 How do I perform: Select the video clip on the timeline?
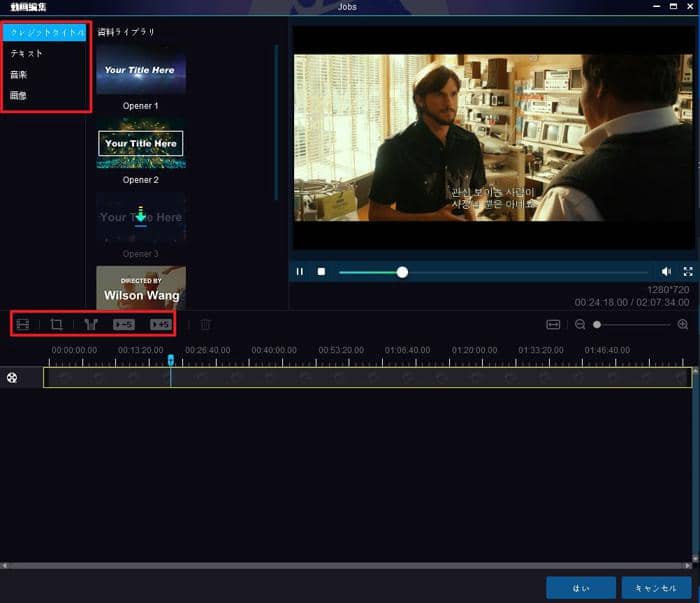367,378
